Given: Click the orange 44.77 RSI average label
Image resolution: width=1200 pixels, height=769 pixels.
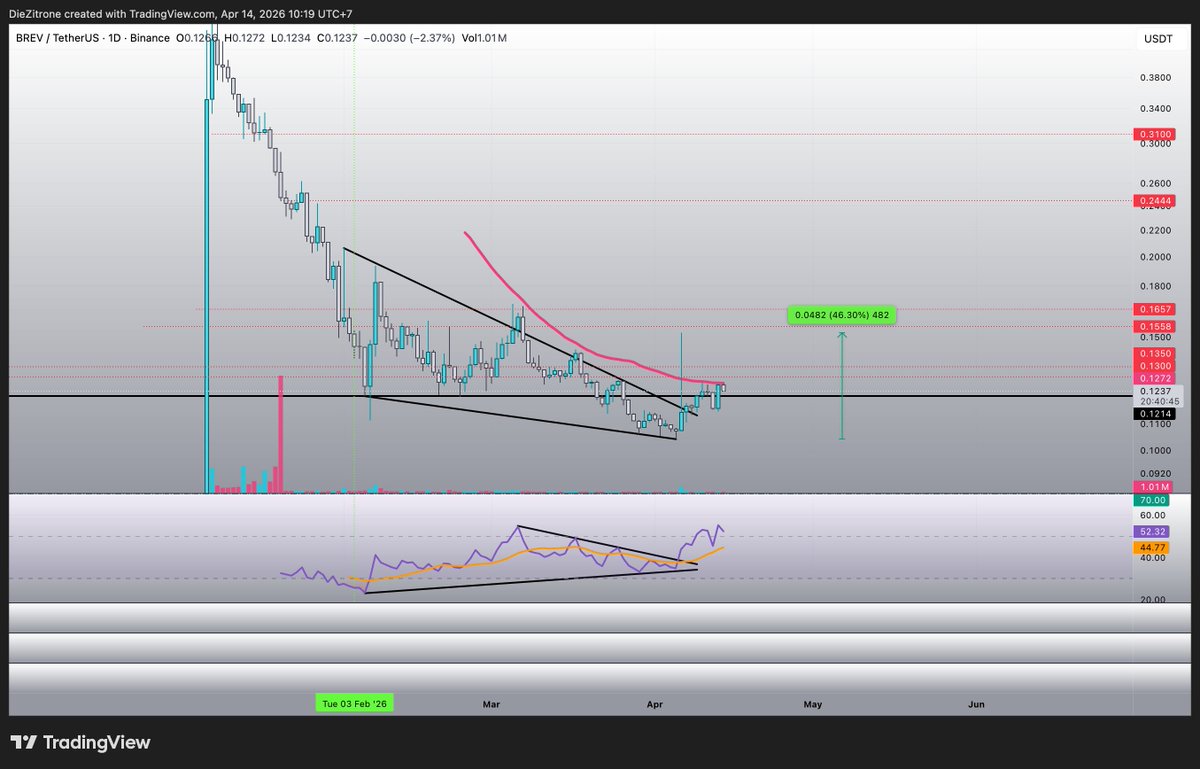Looking at the screenshot, I should [x=1153, y=547].
